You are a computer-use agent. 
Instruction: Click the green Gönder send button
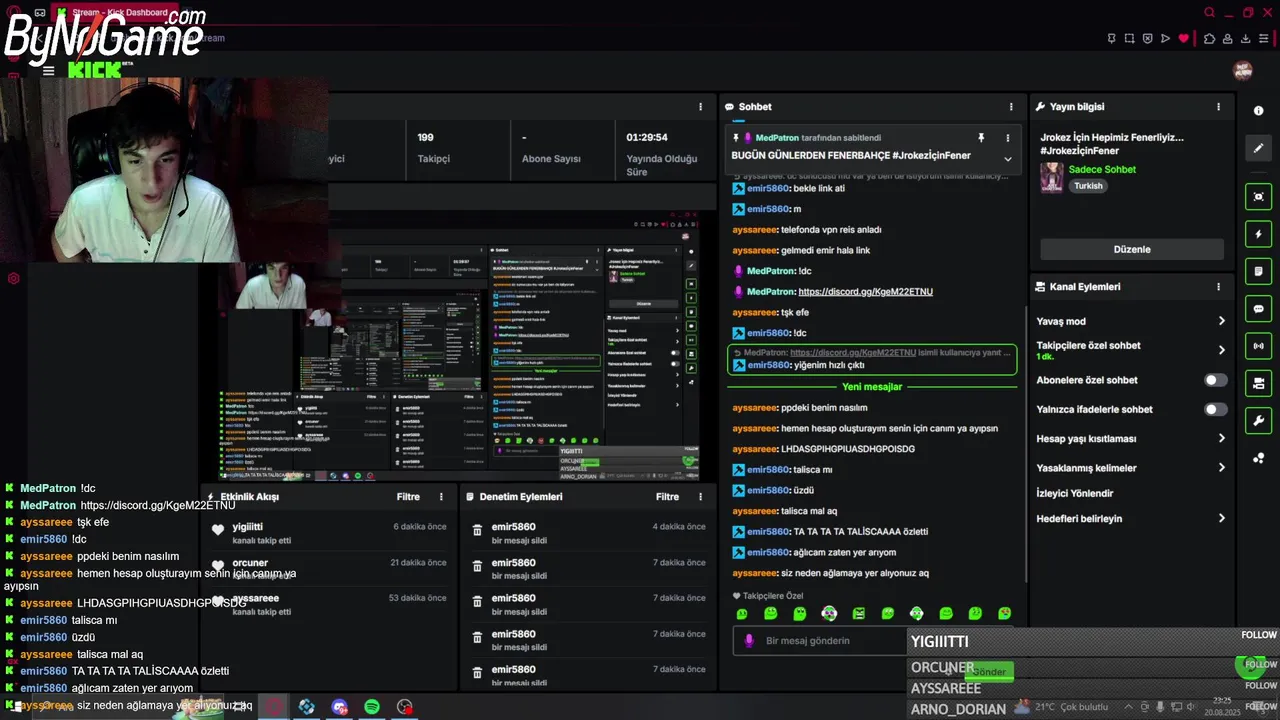click(x=988, y=671)
